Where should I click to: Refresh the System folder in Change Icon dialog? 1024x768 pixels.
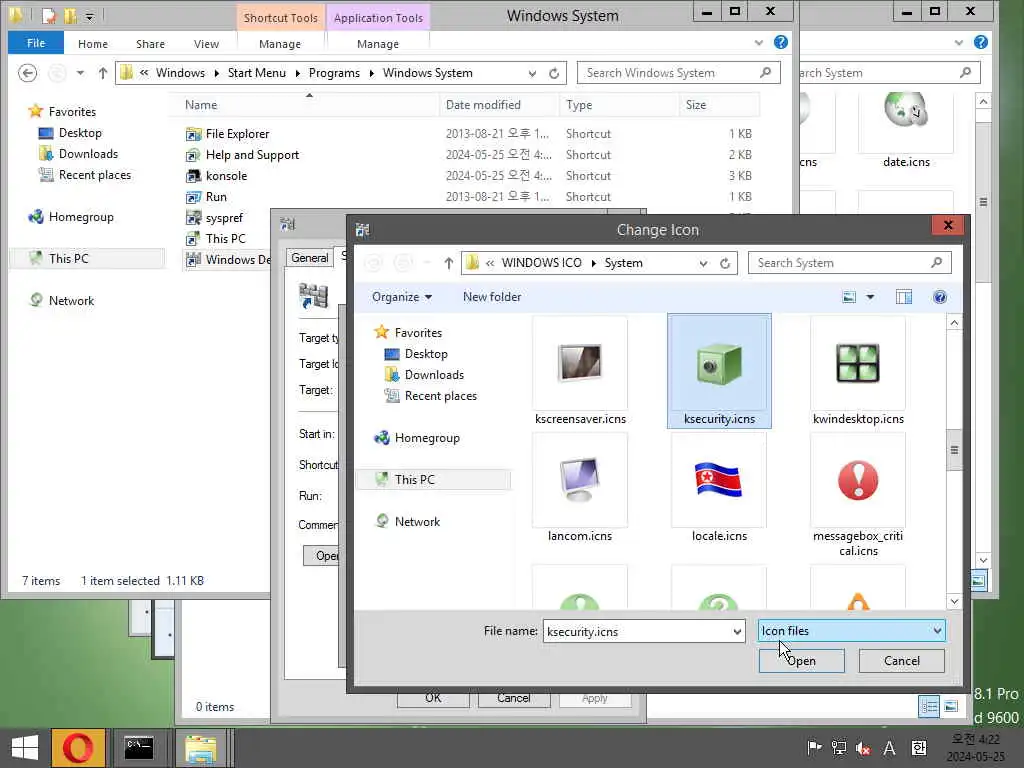click(x=725, y=263)
